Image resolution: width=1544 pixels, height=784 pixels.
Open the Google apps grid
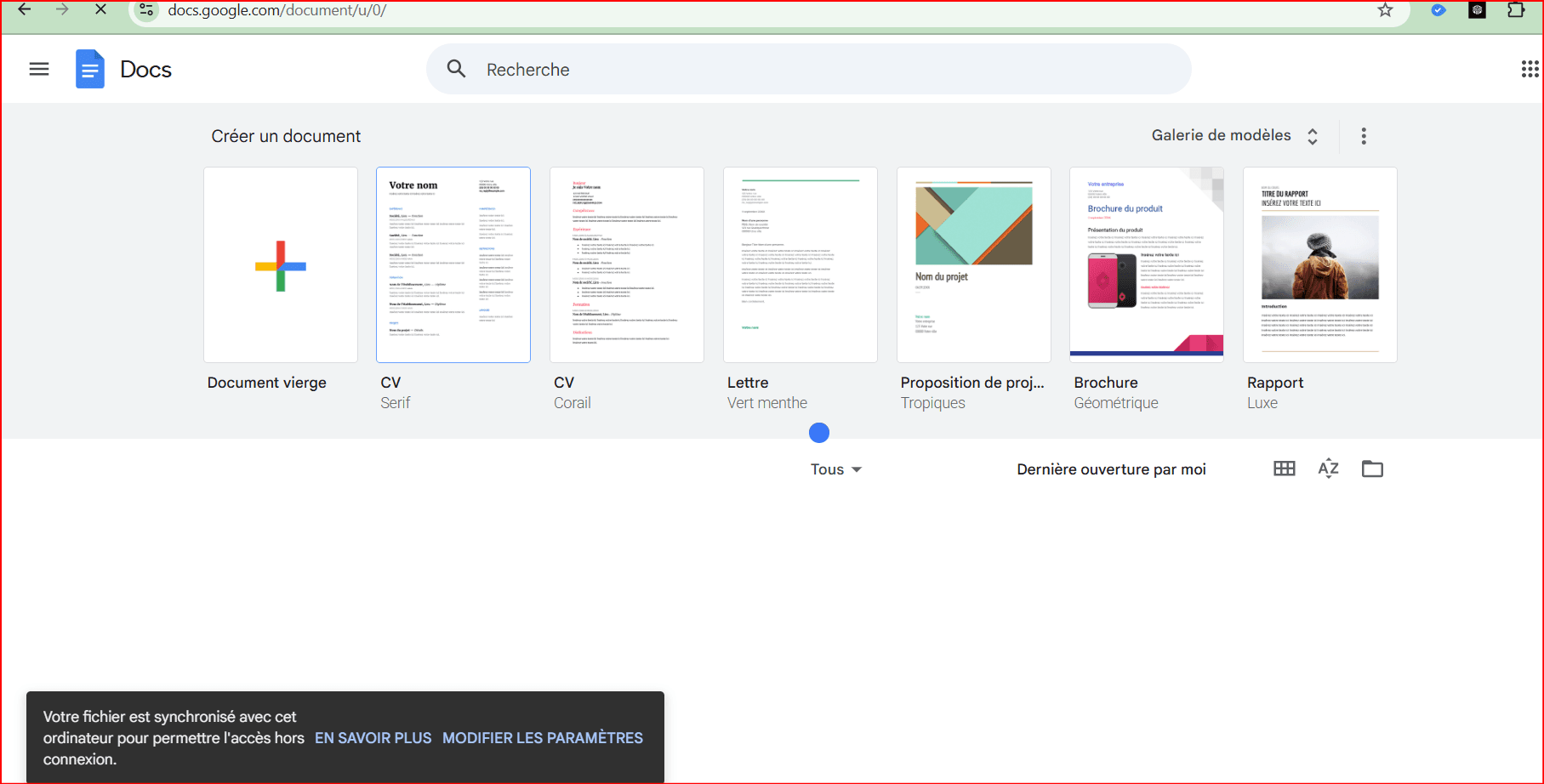pos(1530,69)
